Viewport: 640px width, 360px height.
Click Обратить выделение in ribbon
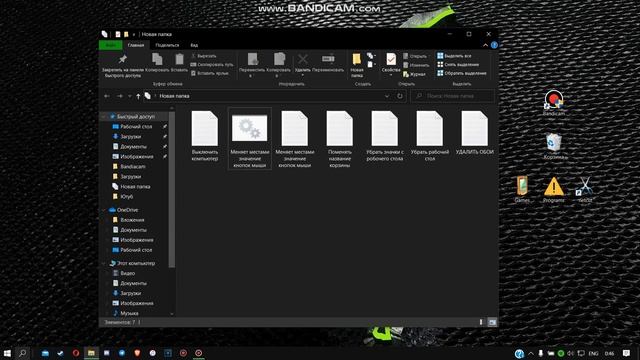point(462,73)
